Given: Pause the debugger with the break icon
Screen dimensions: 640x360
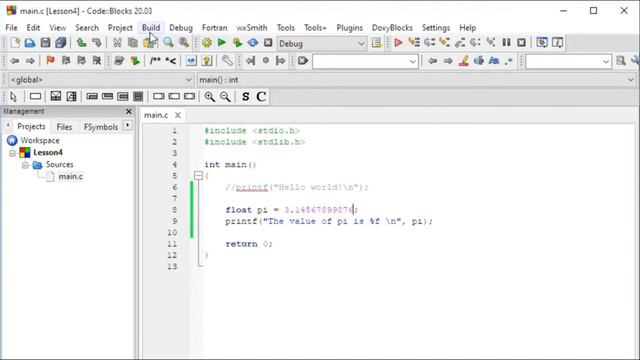Looking at the screenshot, I should [506, 43].
